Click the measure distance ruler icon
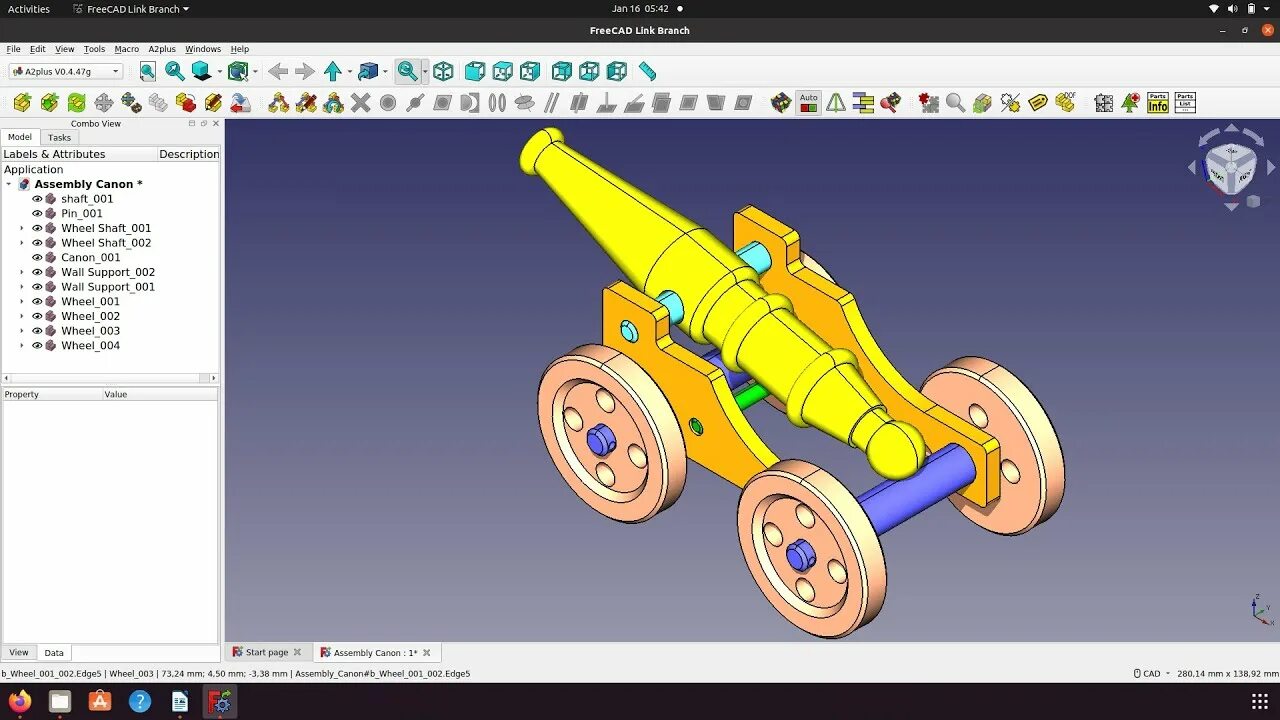This screenshot has height=720, width=1280. tap(647, 71)
